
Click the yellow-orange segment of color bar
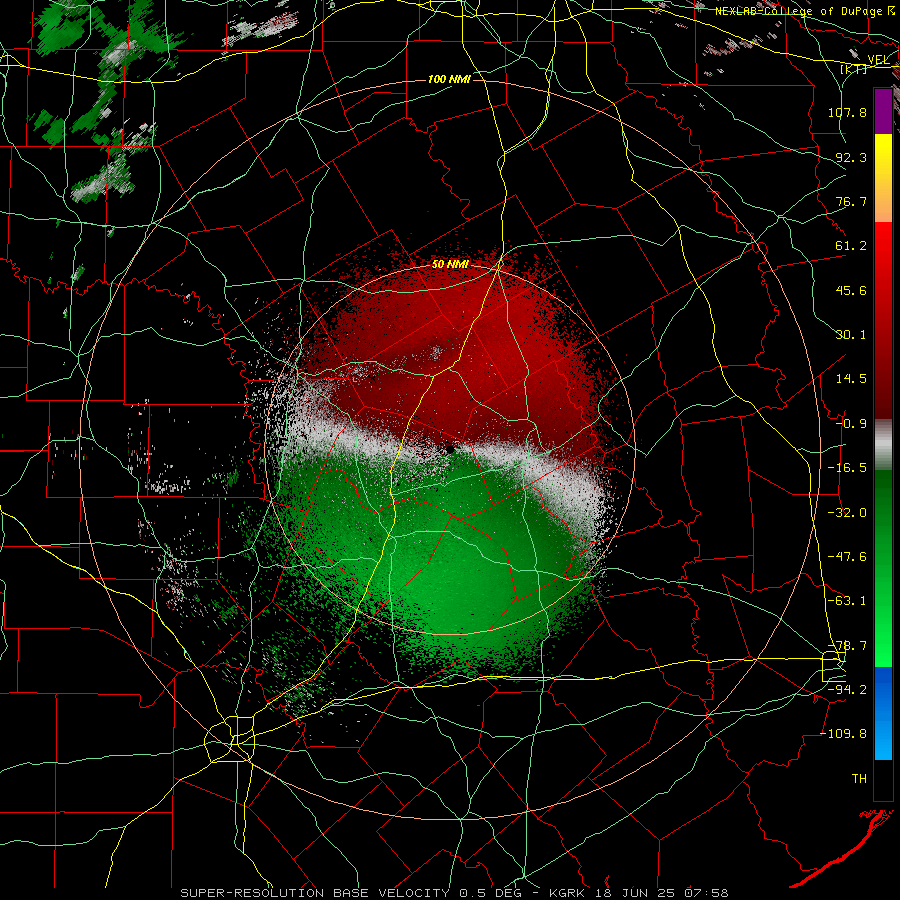click(x=883, y=178)
